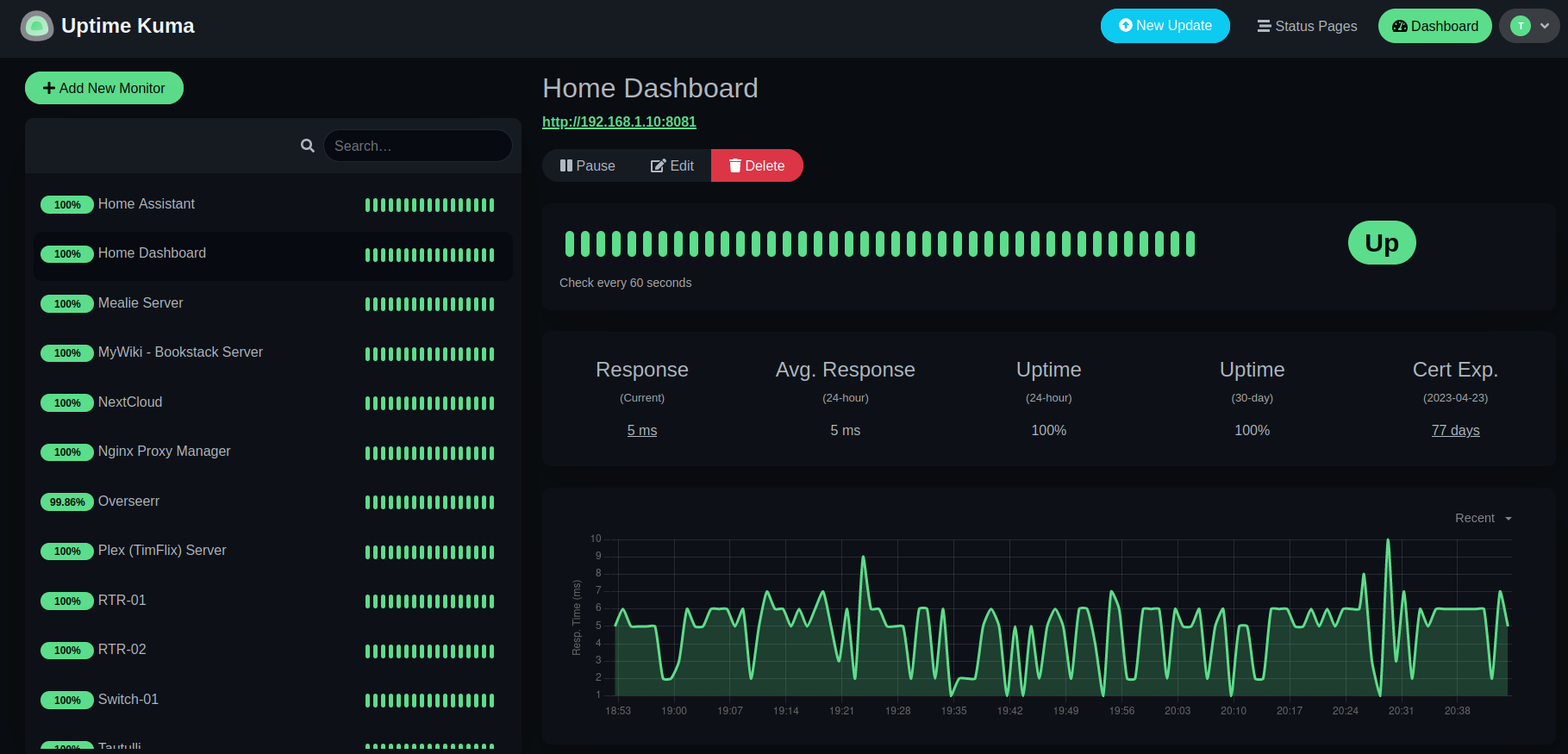Image resolution: width=1568 pixels, height=754 pixels.
Task: Go to the Dashboard tab
Action: pyautogui.click(x=1435, y=26)
